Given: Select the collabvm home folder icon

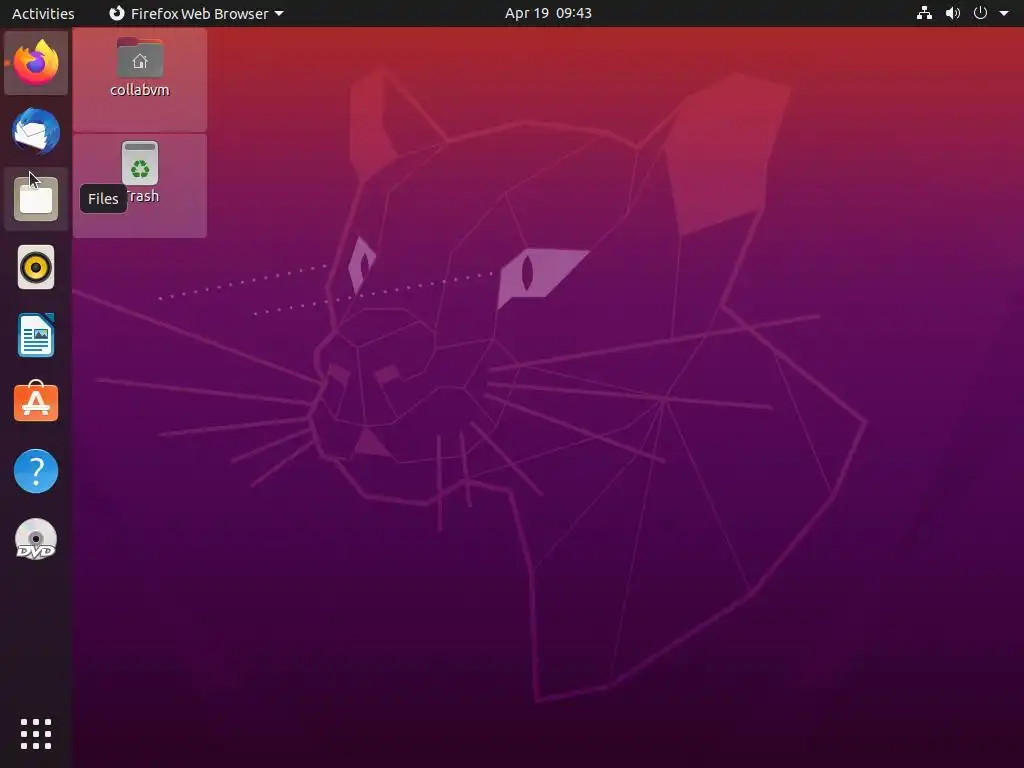Looking at the screenshot, I should click(x=140, y=57).
